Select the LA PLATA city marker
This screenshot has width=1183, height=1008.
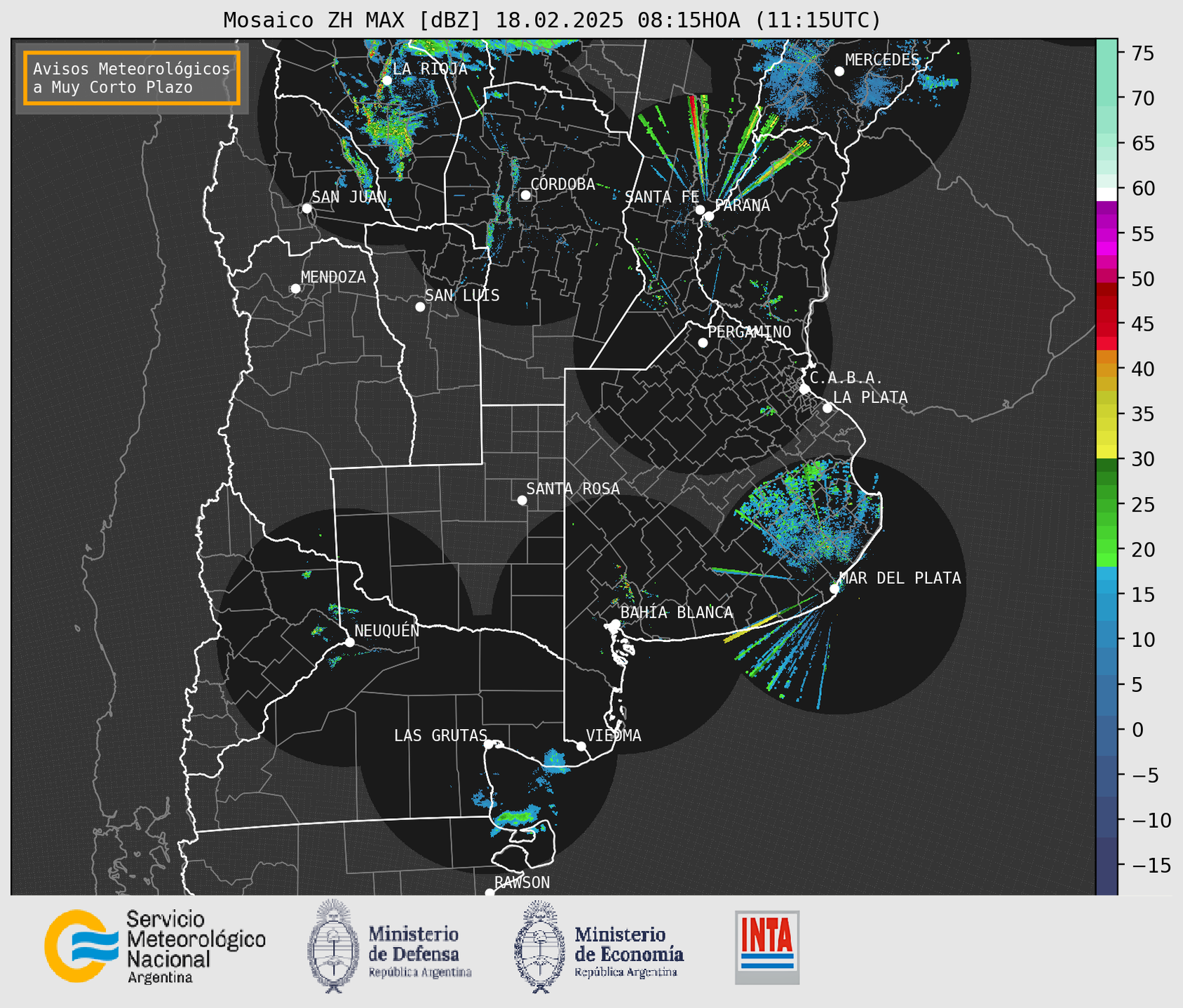pyautogui.click(x=827, y=408)
